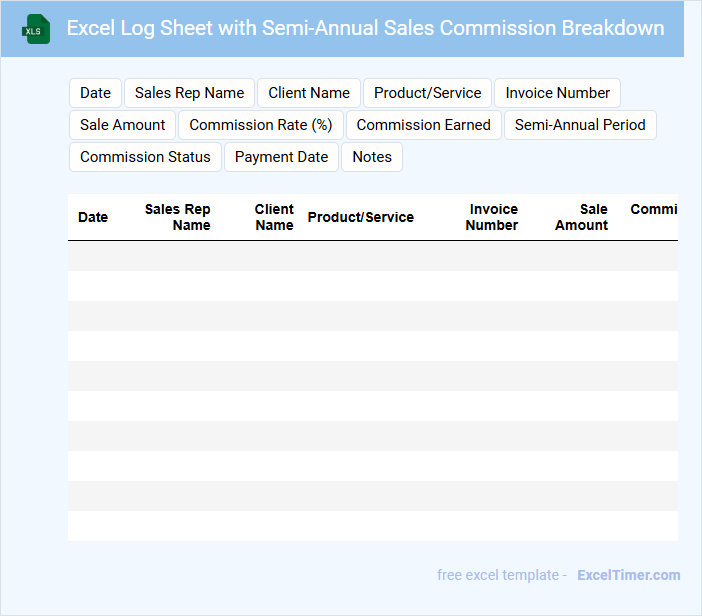The height and width of the screenshot is (616, 702).
Task: Click the Sales Rep Name column header
Action: [x=178, y=217]
